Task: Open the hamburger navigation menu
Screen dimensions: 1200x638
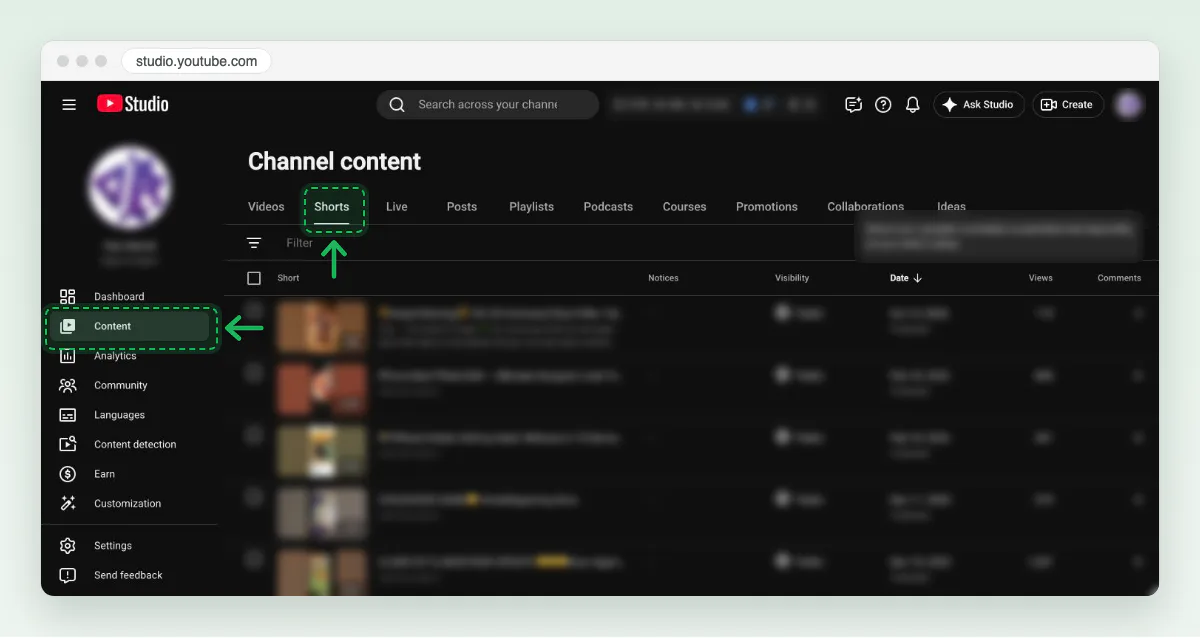Action: click(x=69, y=104)
